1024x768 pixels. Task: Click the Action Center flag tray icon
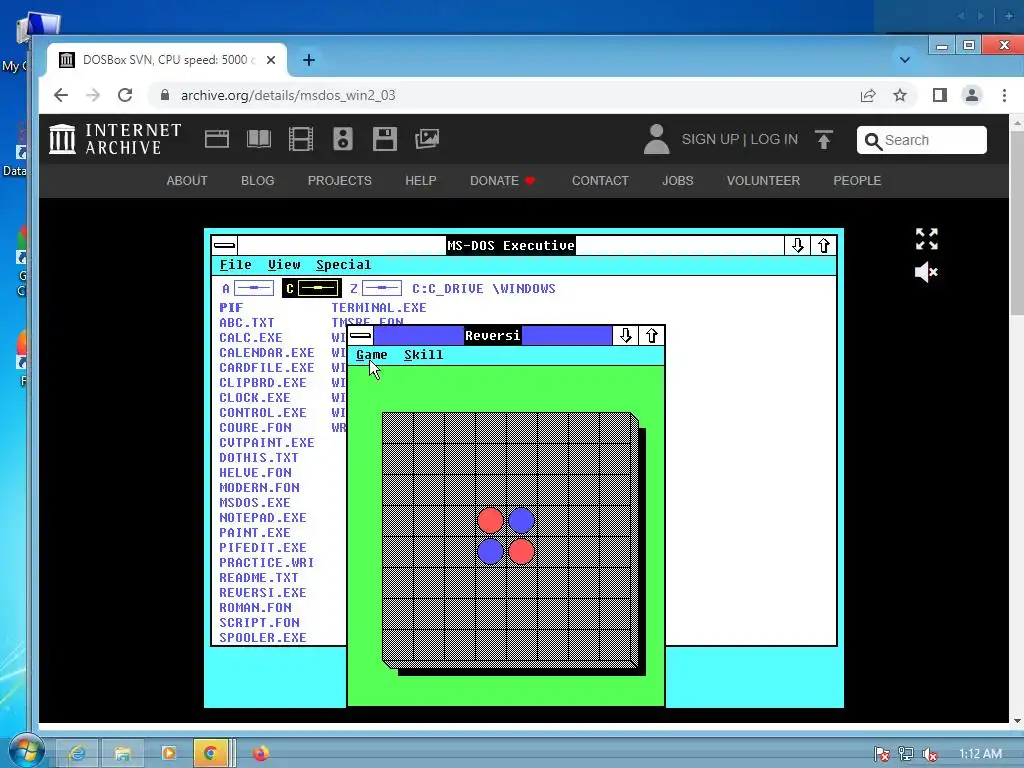[881, 754]
